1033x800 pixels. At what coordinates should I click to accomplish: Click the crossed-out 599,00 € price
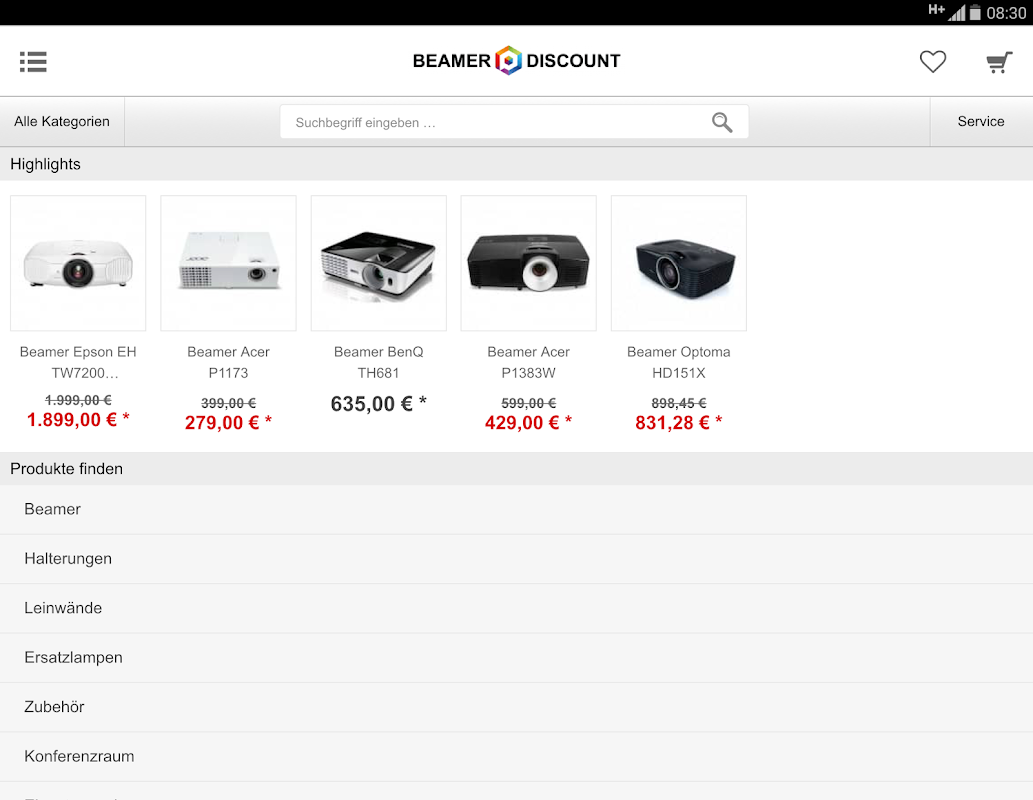pyautogui.click(x=528, y=403)
